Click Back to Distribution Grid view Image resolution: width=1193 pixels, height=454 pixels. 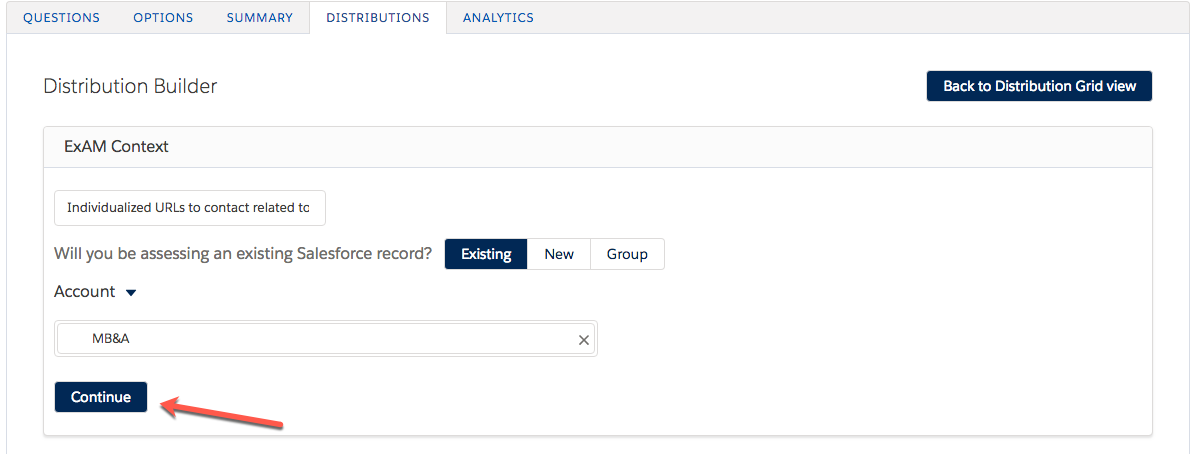(1039, 86)
